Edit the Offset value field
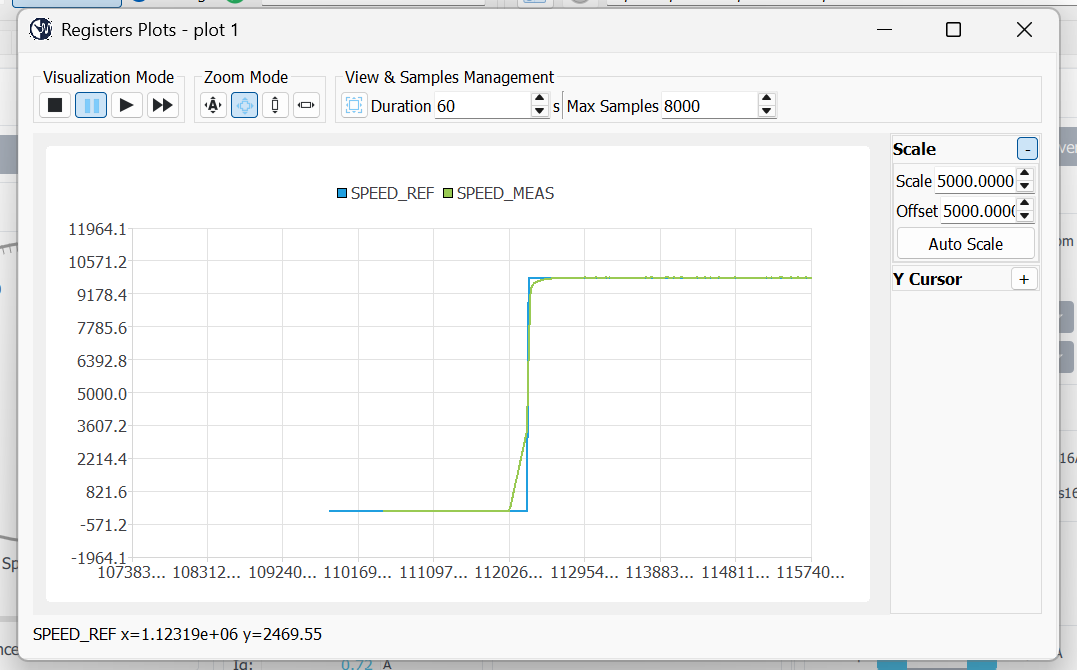 [x=975, y=211]
